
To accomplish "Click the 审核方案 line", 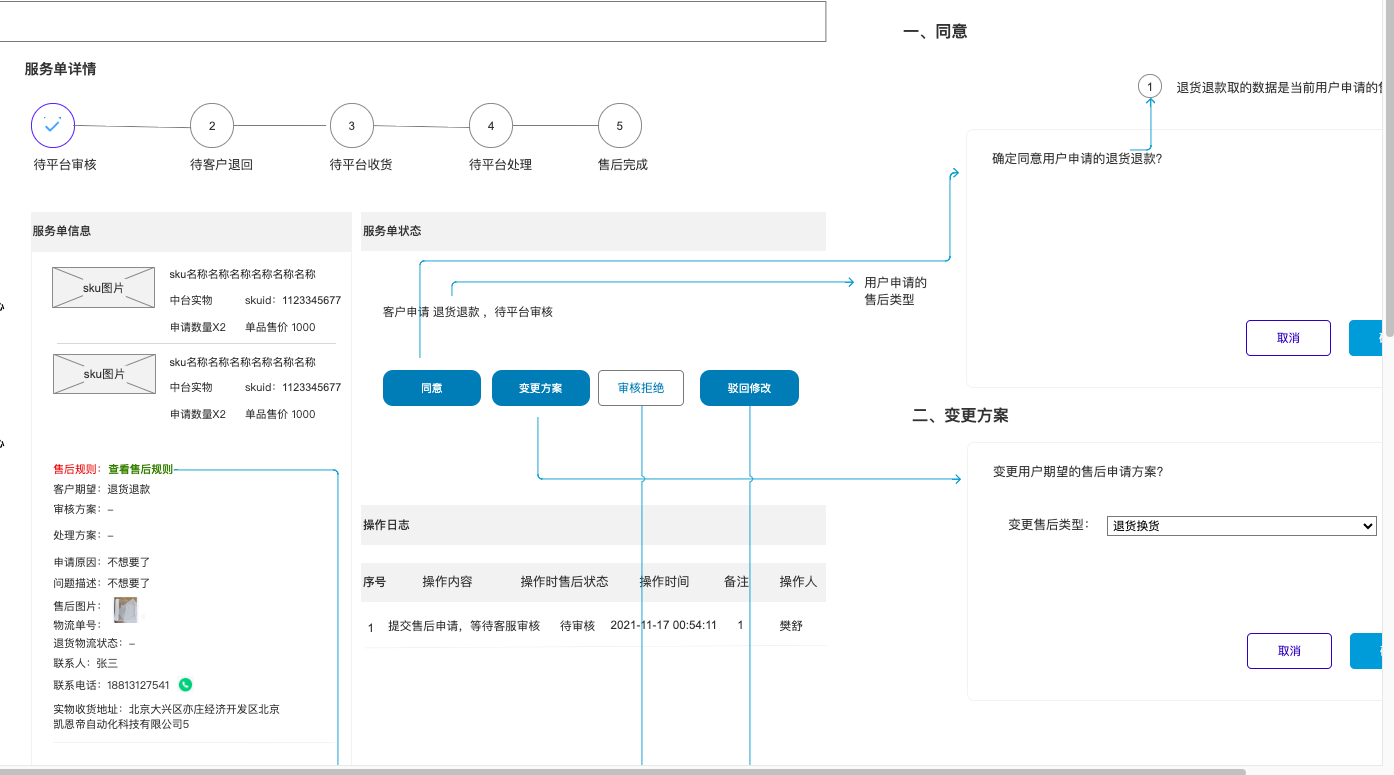I will point(83,510).
